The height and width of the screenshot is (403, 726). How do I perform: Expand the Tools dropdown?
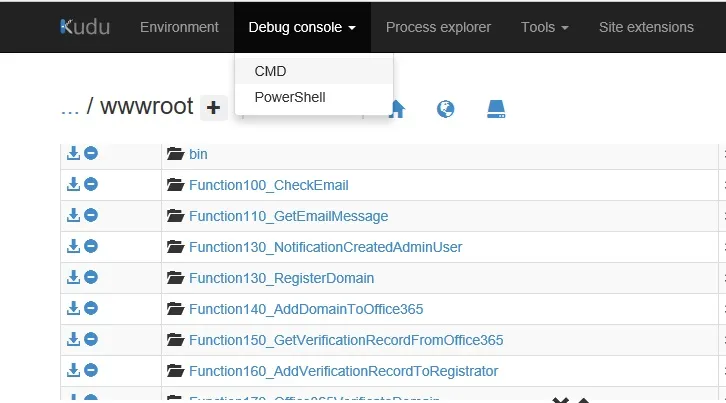coord(544,27)
